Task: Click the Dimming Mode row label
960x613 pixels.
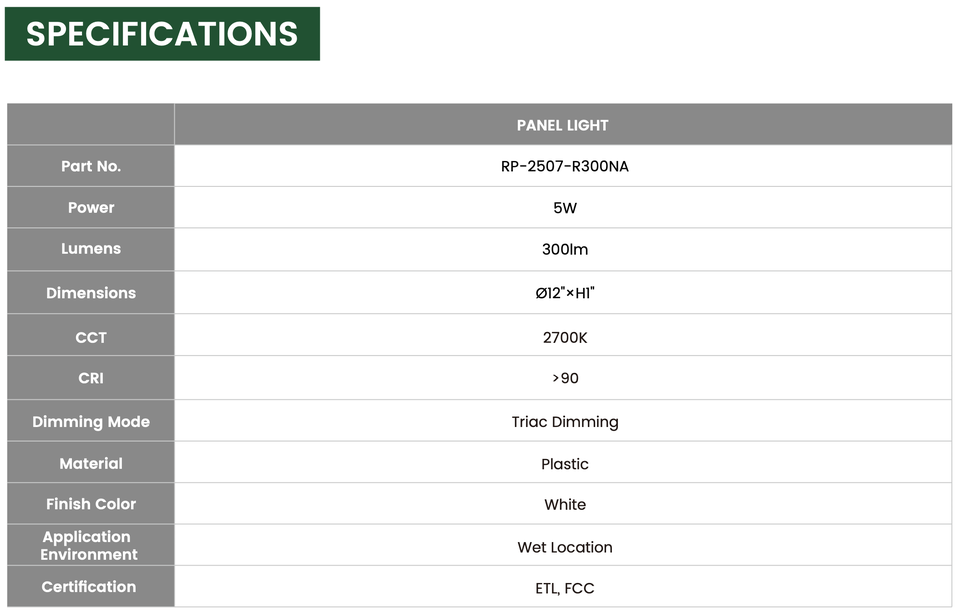Action: pos(91,421)
